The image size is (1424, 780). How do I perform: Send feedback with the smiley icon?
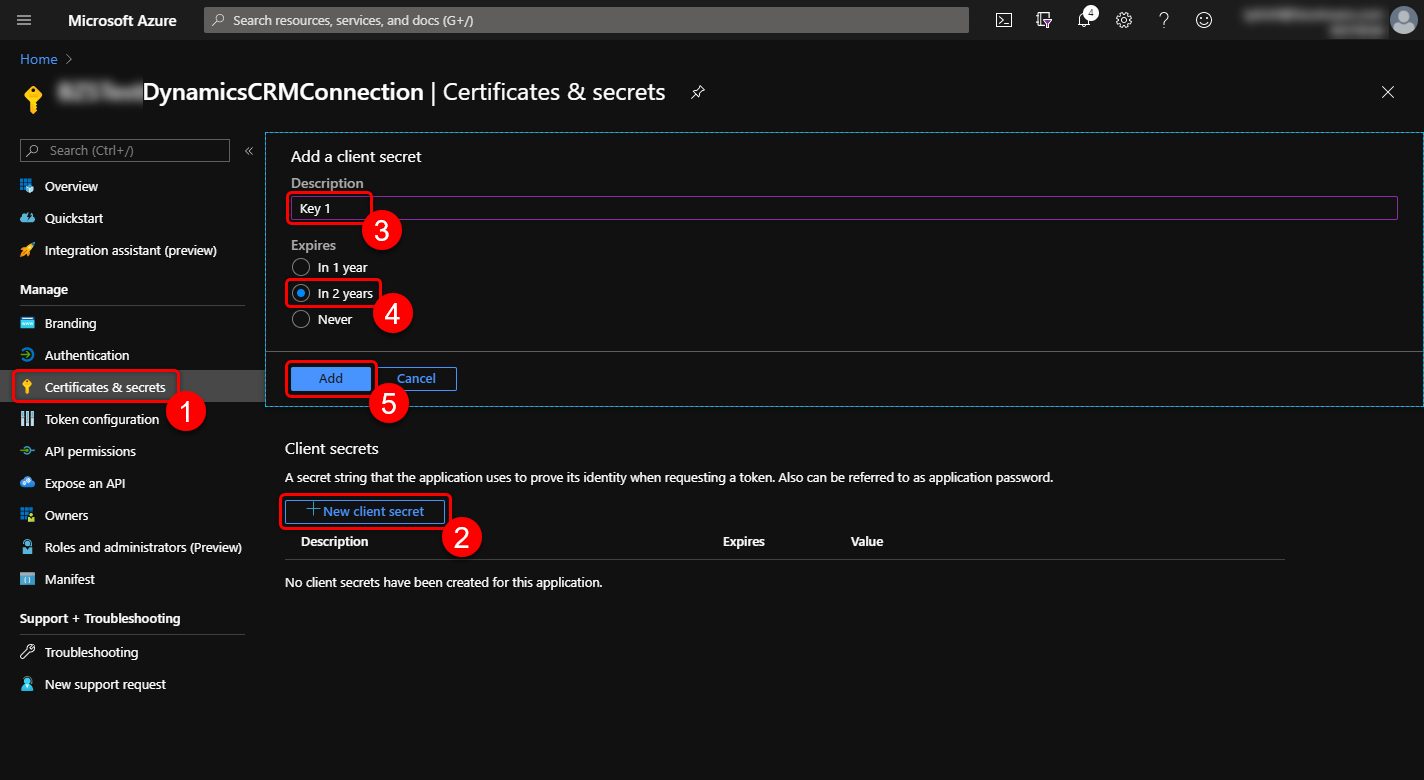pyautogui.click(x=1204, y=20)
